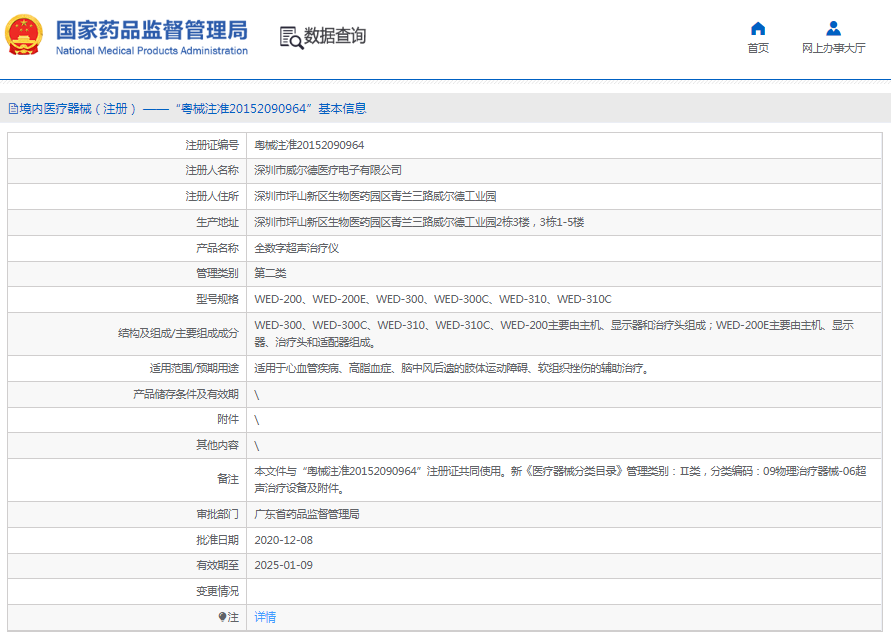The width and height of the screenshot is (891, 638).
Task: Click the 产品名称 label
Action: pyautogui.click(x=218, y=248)
